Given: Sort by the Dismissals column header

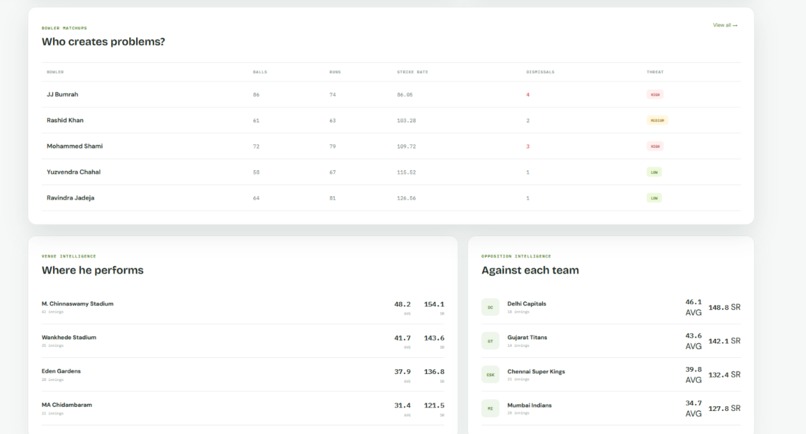Looking at the screenshot, I should click(540, 72).
